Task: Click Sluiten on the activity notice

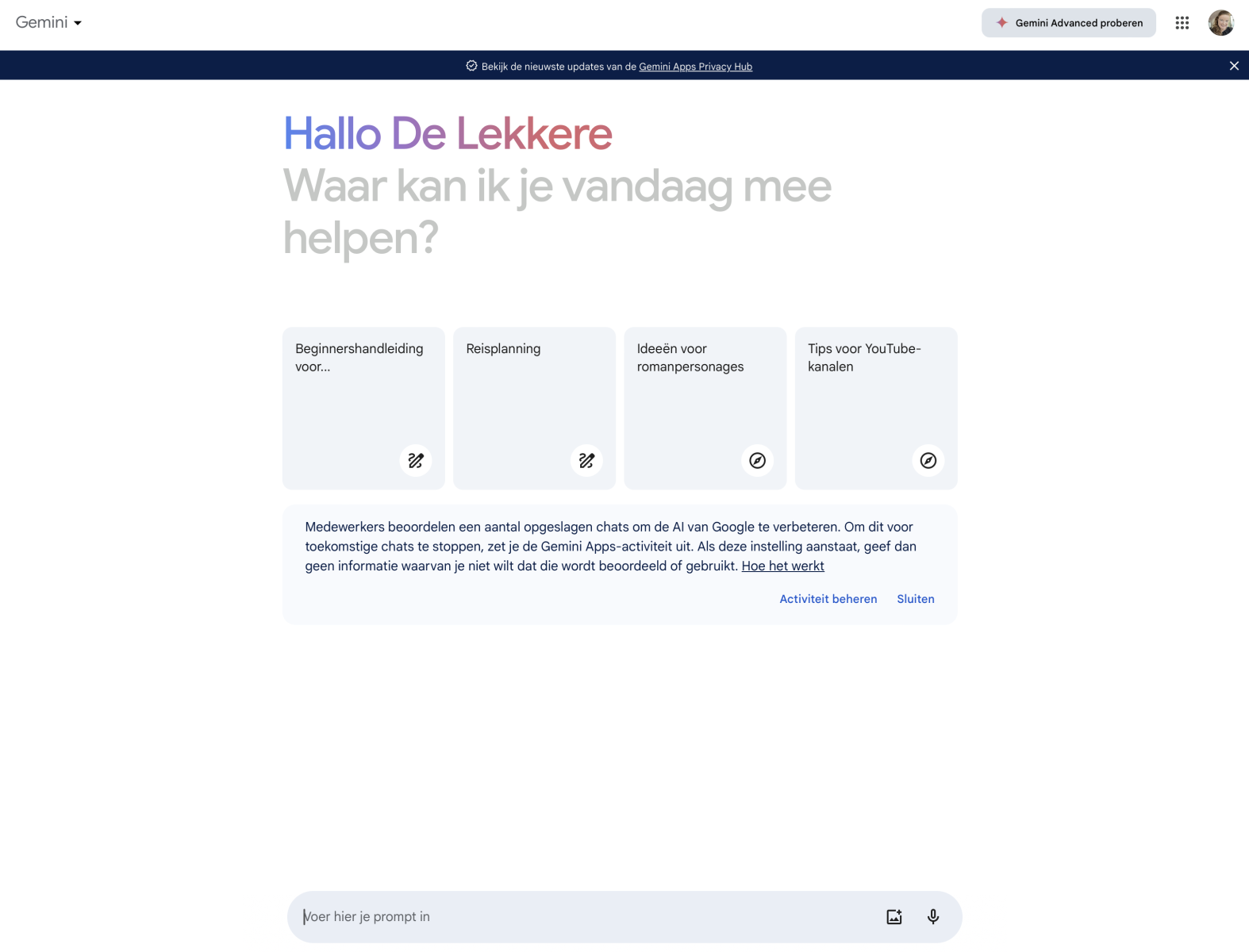Action: pyautogui.click(x=915, y=599)
